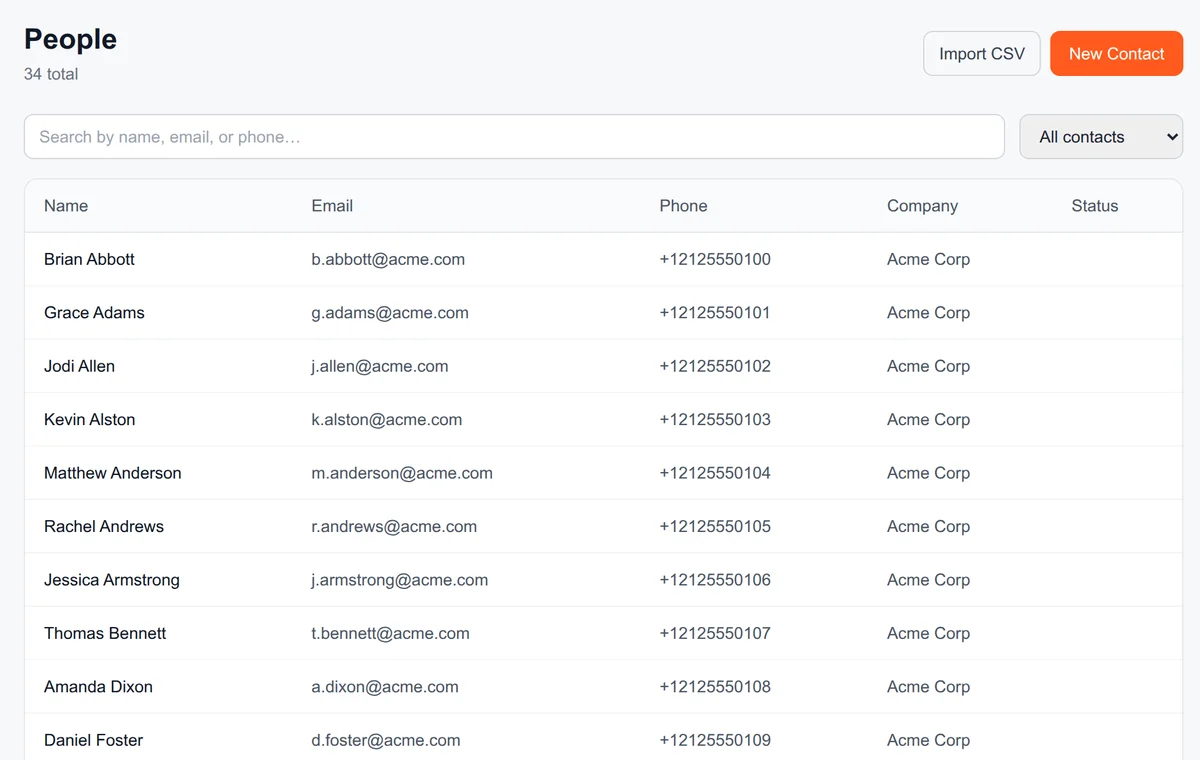Click Acme Corp in Daniel Foster's row
Viewport: 1200px width, 760px height.
pos(928,741)
